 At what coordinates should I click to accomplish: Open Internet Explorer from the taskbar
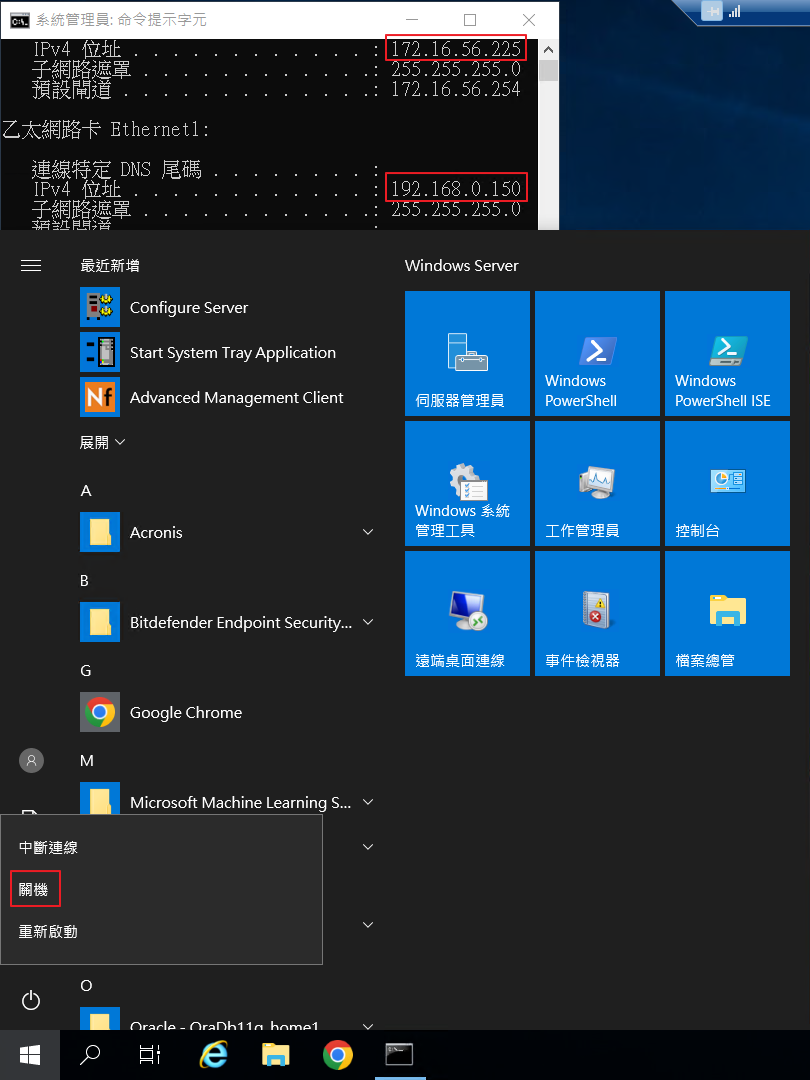(x=214, y=1055)
